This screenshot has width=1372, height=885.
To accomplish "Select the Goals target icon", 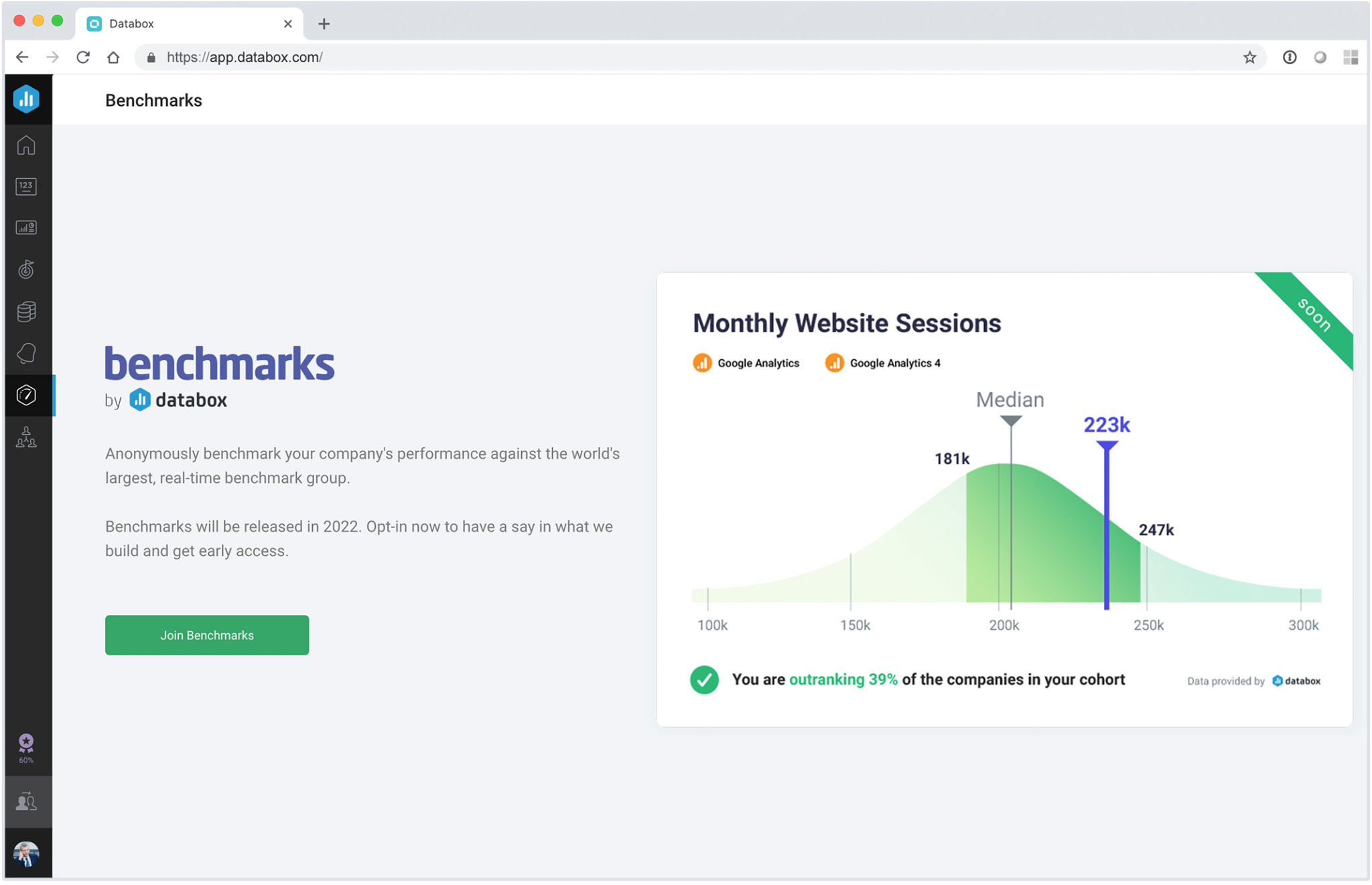I will coord(26,269).
